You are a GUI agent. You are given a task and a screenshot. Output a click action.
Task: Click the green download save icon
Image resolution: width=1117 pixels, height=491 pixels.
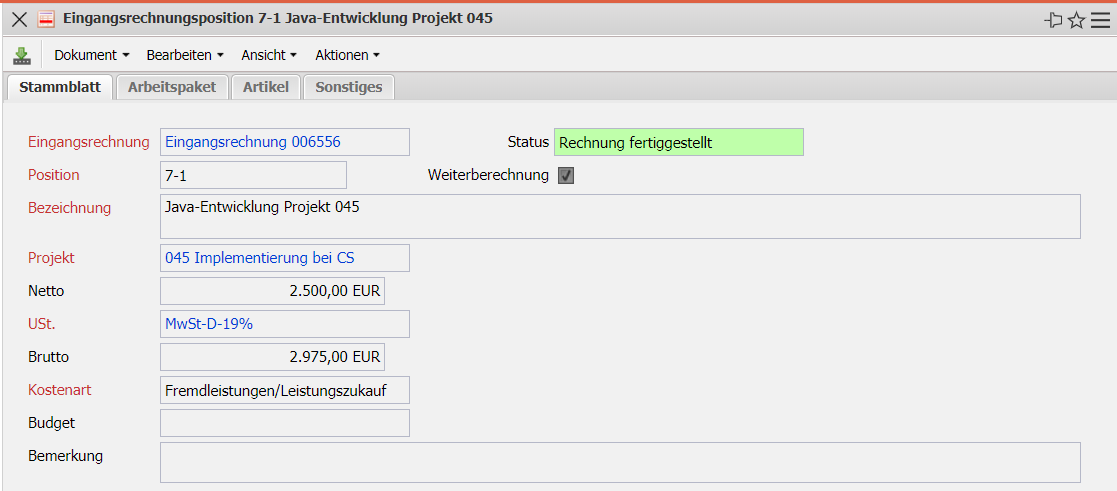(22, 55)
